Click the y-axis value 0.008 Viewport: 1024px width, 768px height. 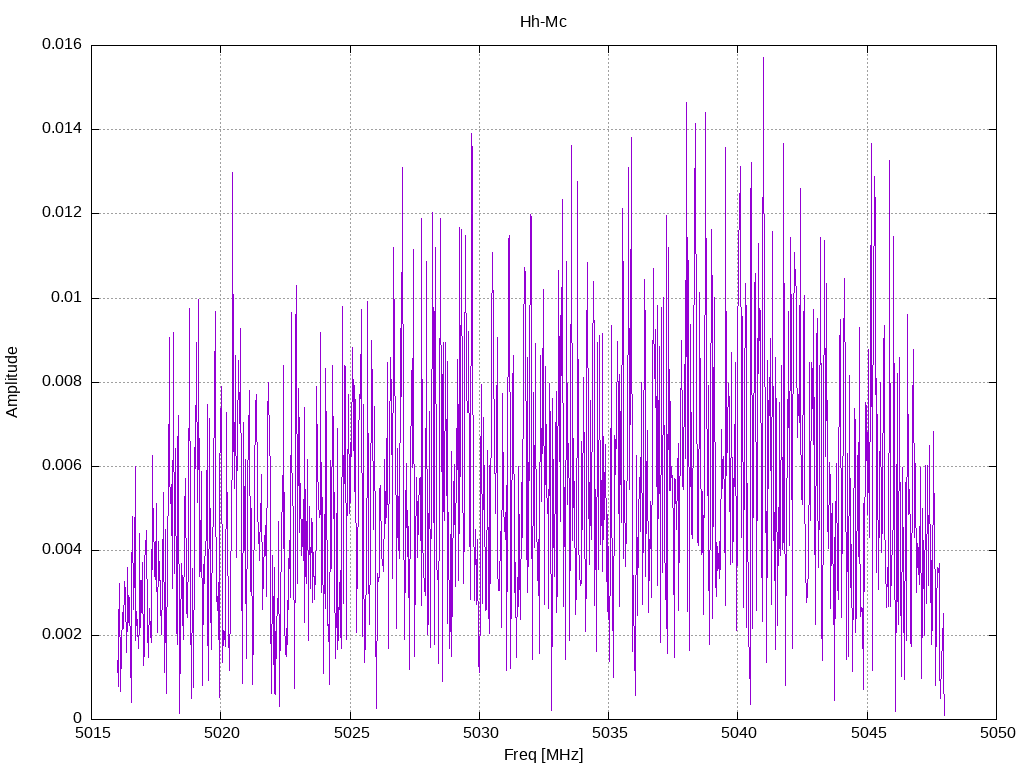click(62, 382)
